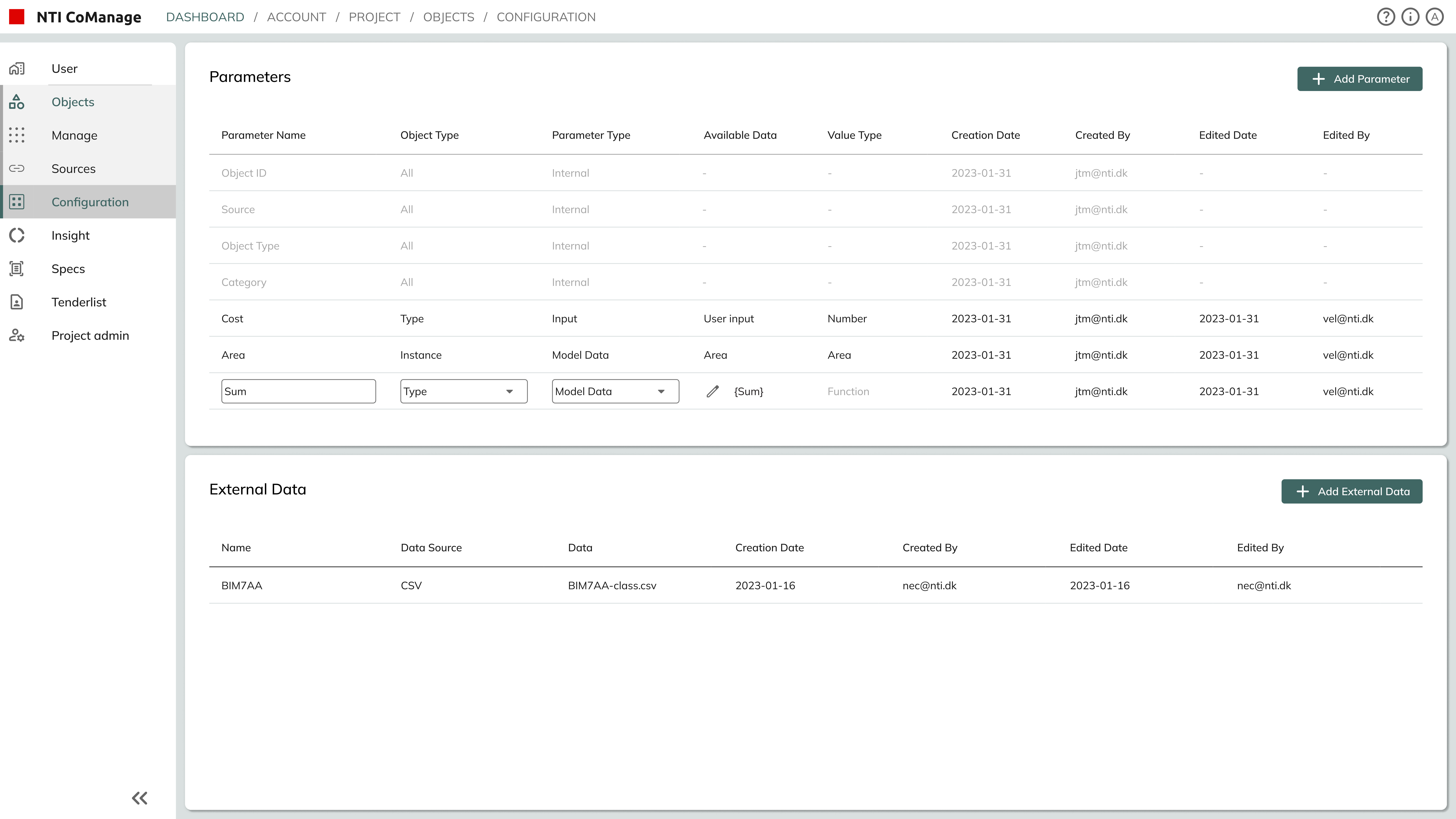This screenshot has height=819, width=1456.
Task: Select Objects in the sidebar
Action: pos(73,102)
